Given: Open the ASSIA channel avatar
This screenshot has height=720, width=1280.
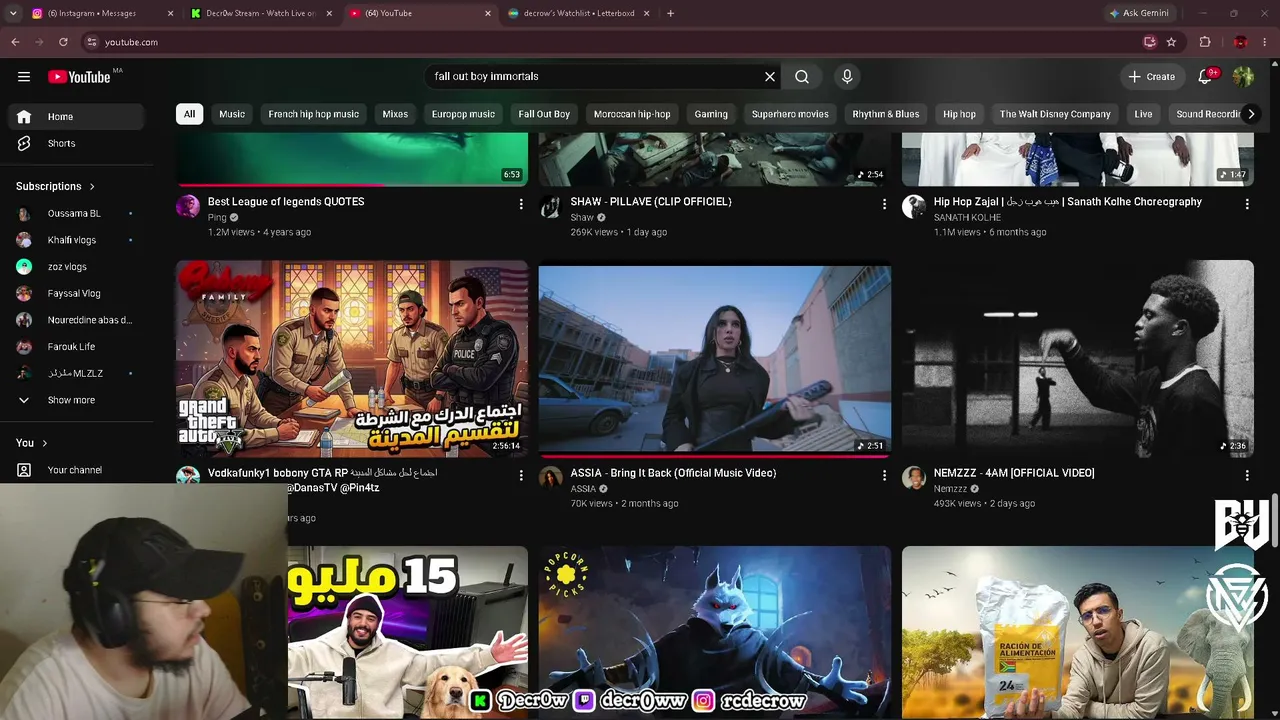Looking at the screenshot, I should coord(551,478).
